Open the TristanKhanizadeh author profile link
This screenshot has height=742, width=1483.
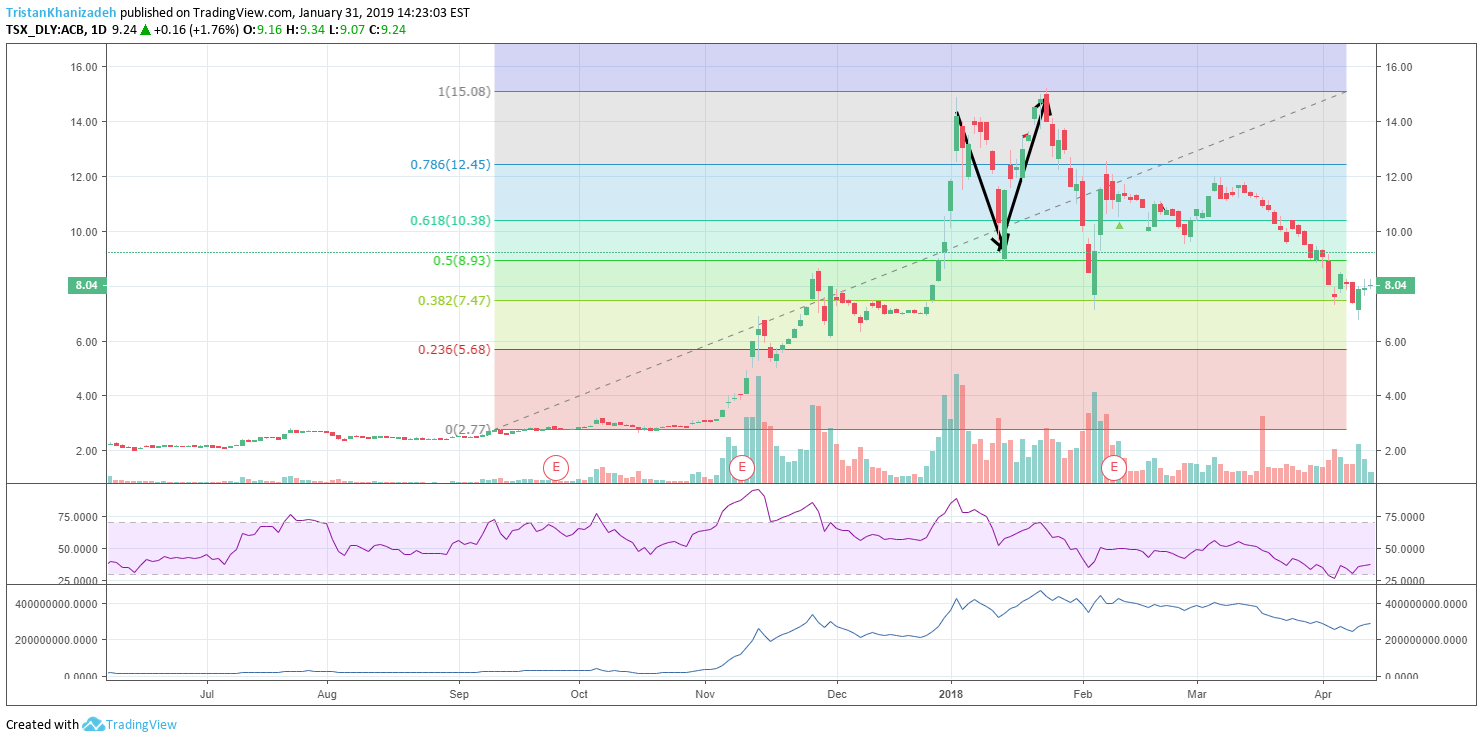click(61, 13)
